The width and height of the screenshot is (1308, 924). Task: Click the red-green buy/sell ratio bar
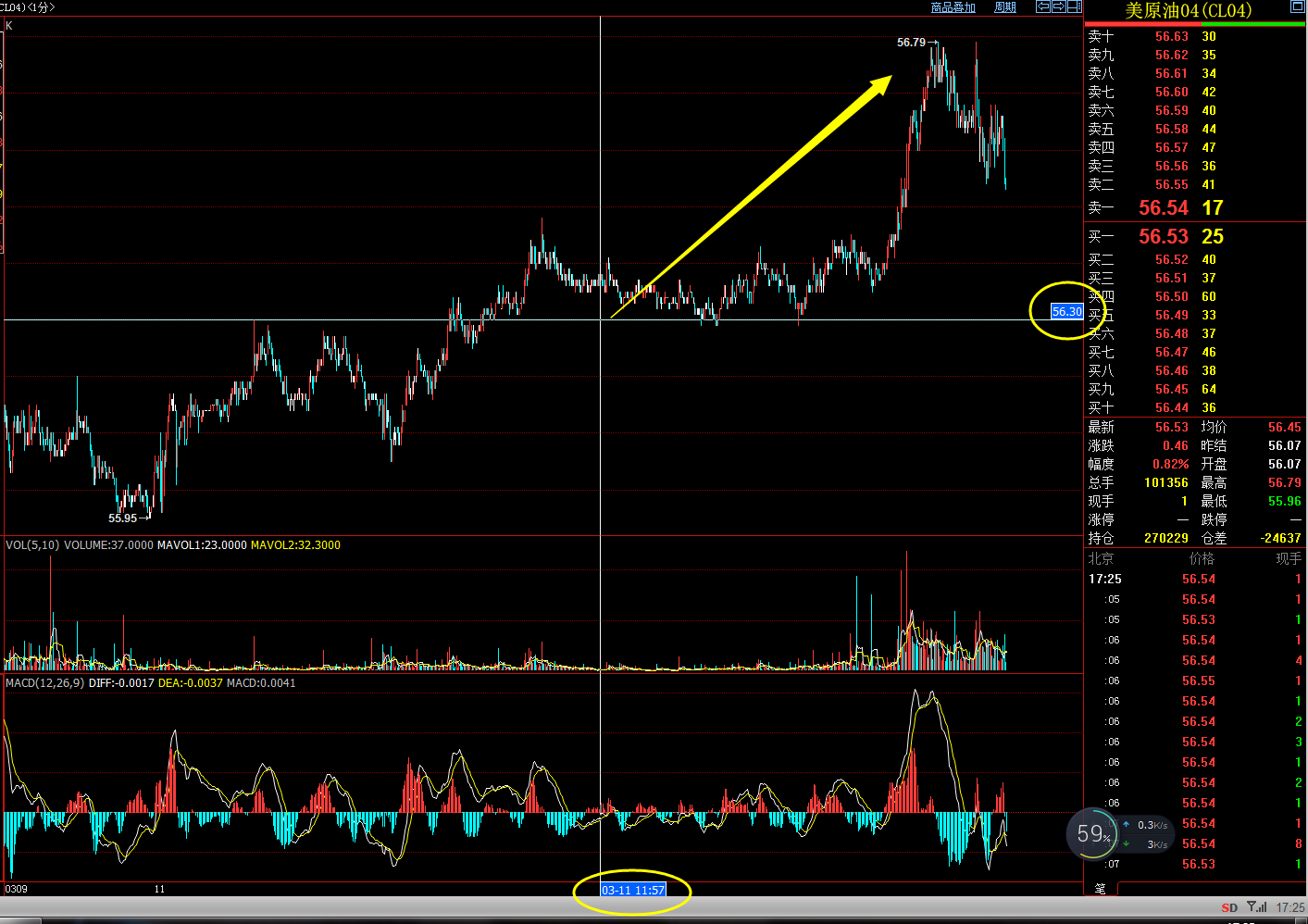(1194, 23)
